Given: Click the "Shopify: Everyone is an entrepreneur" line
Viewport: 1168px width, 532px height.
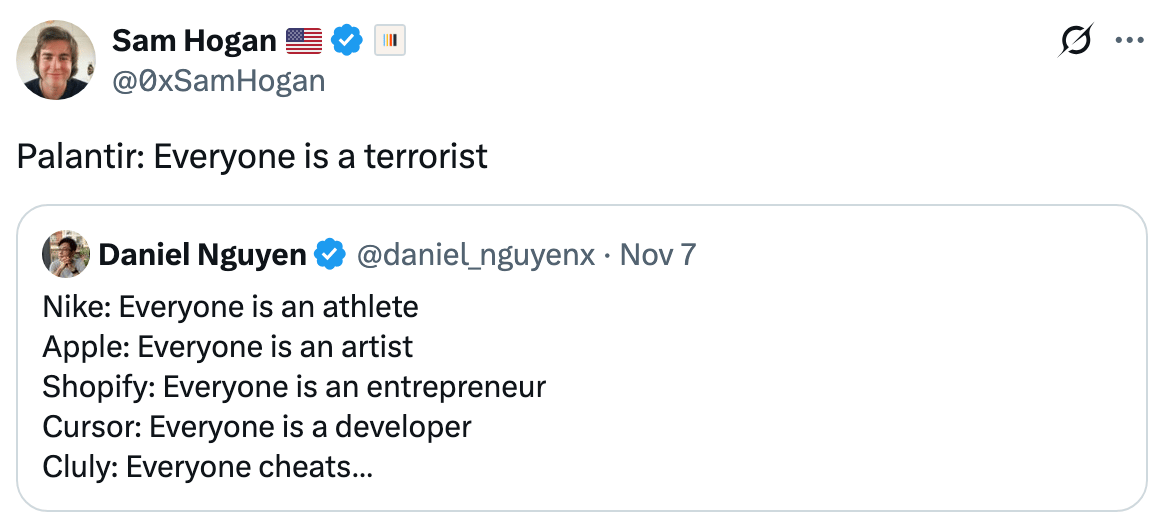Looking at the screenshot, I should 294,387.
